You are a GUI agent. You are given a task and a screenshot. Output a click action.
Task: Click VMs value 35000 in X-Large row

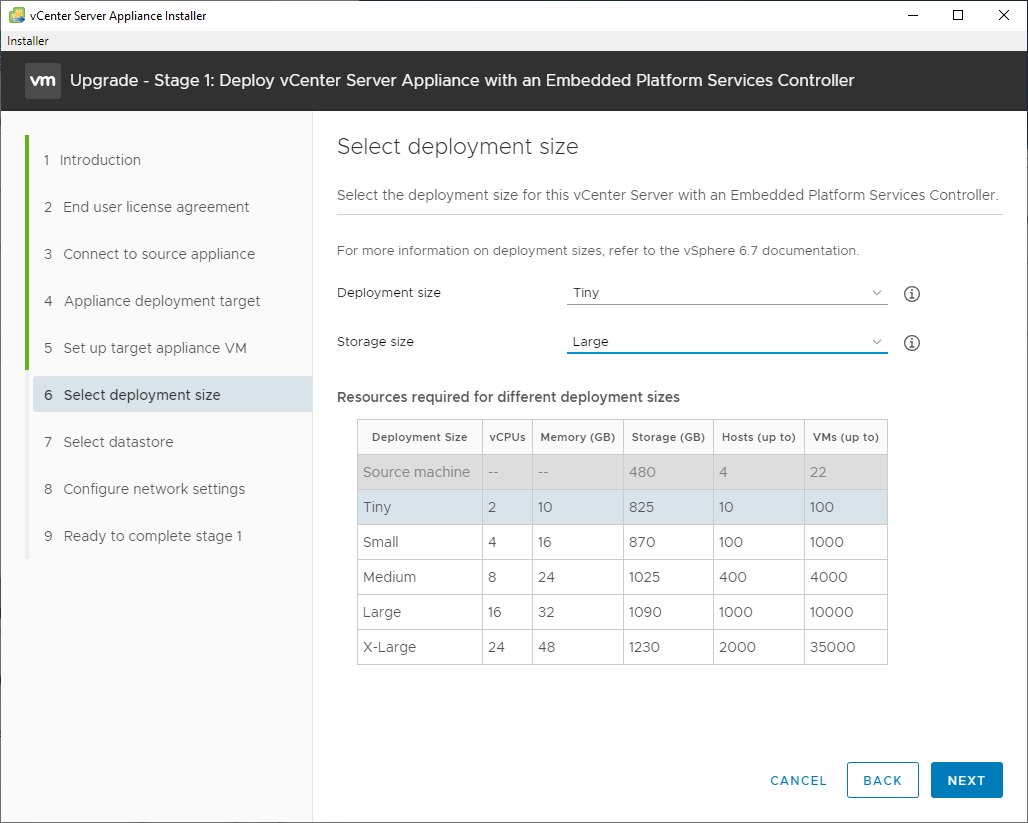[x=833, y=647]
